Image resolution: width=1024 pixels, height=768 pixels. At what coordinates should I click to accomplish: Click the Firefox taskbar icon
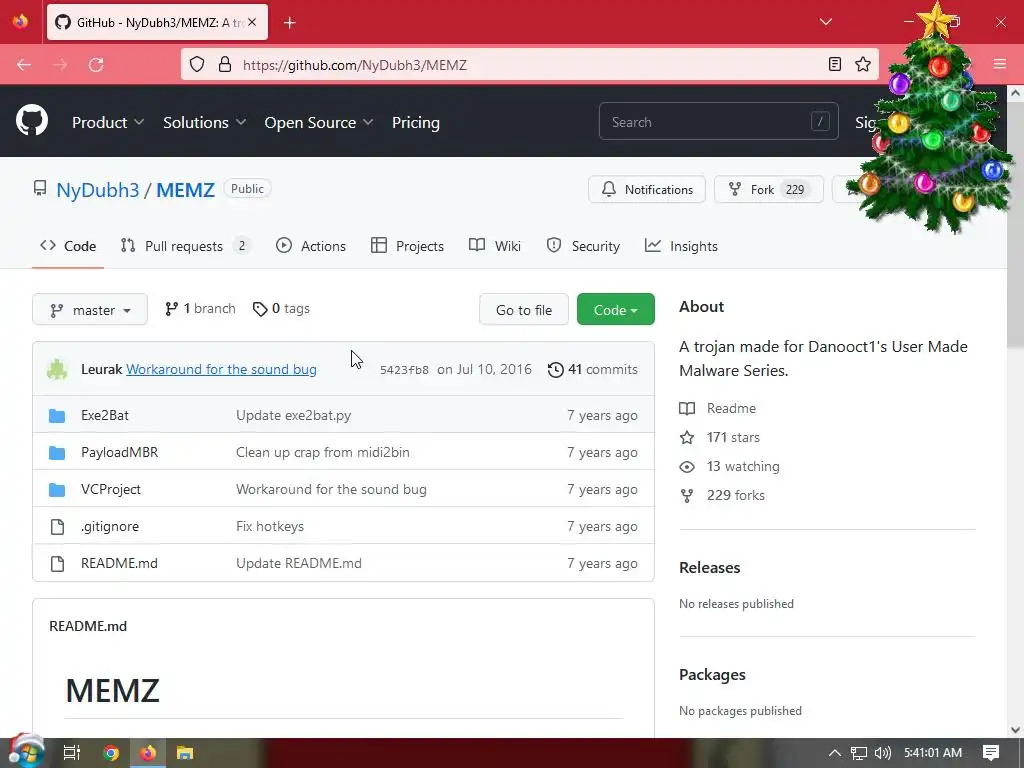(x=148, y=753)
